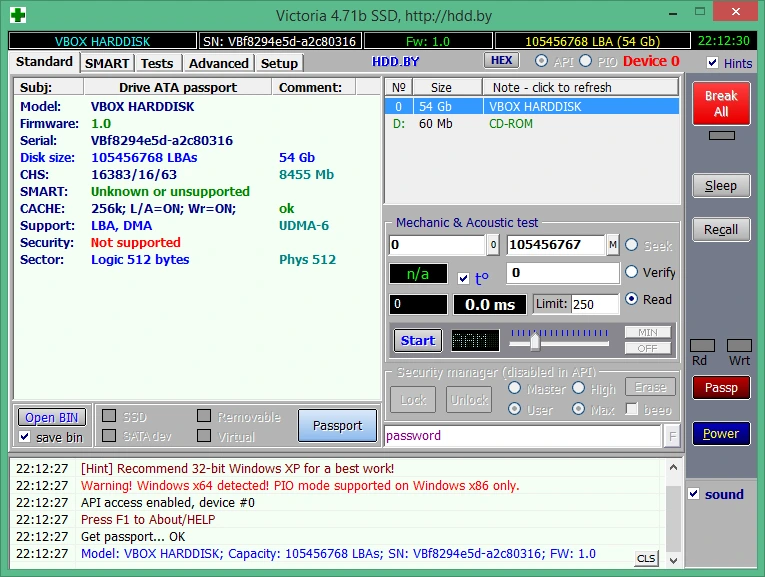765x577 pixels.
Task: Select the Seek radio button
Action: 631,245
